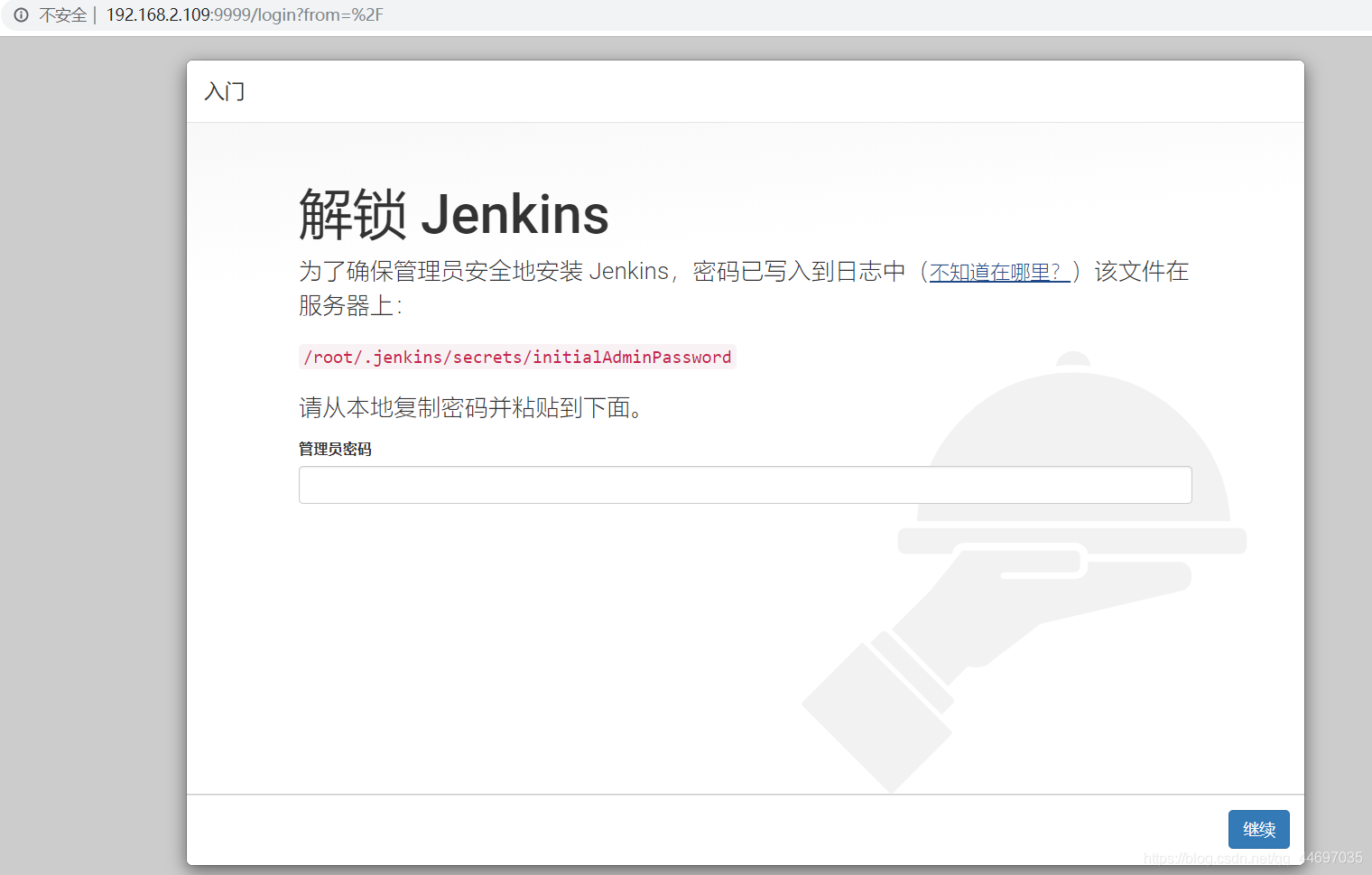Click the 管理员密码 field label
This screenshot has height=875, width=1372.
click(x=335, y=449)
